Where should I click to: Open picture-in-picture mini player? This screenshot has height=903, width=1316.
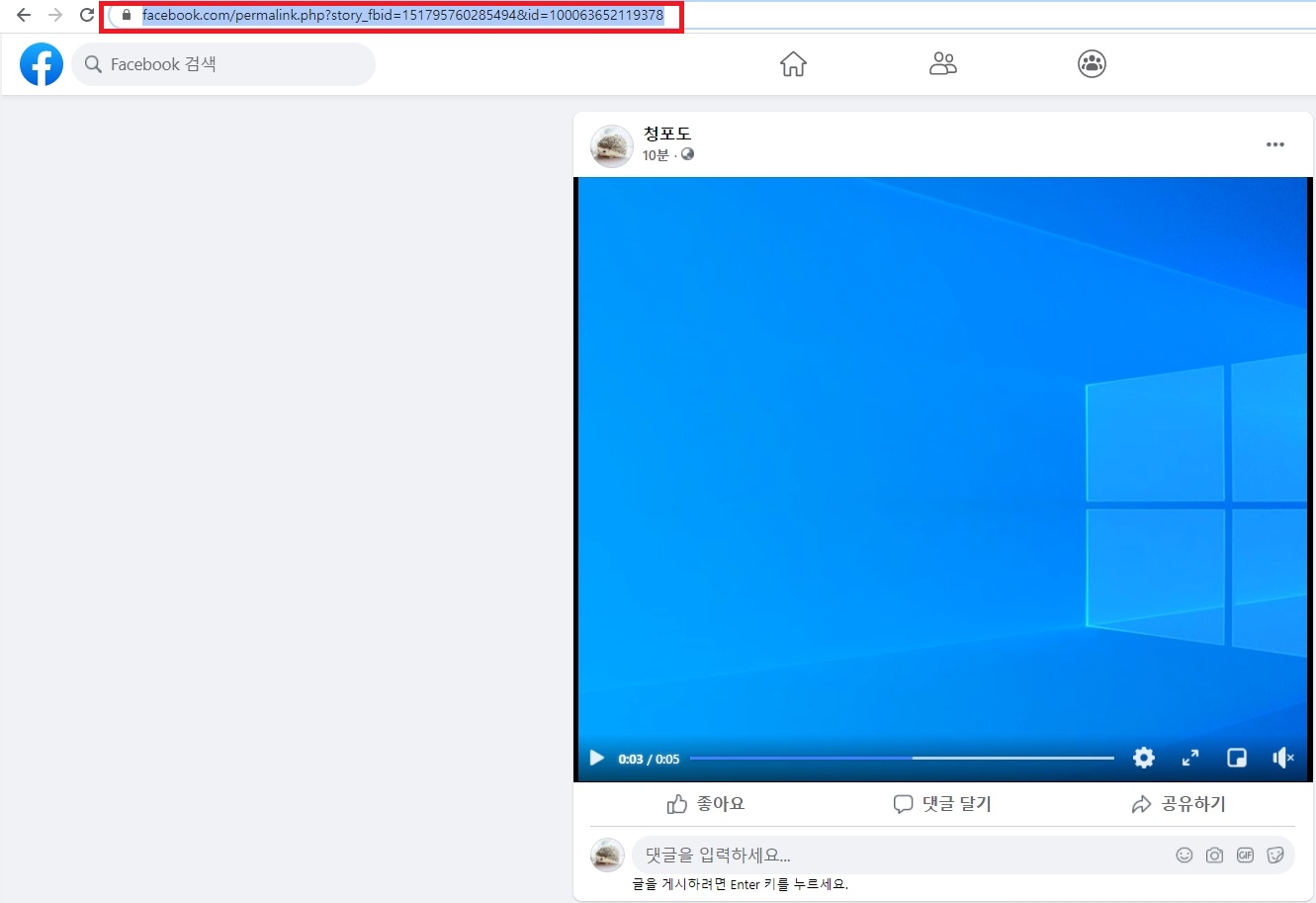tap(1237, 758)
